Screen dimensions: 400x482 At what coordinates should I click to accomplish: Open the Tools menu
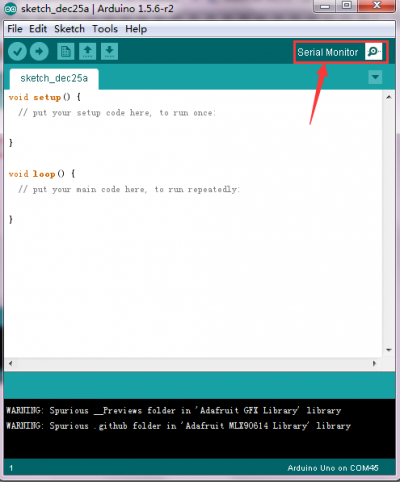(105, 29)
